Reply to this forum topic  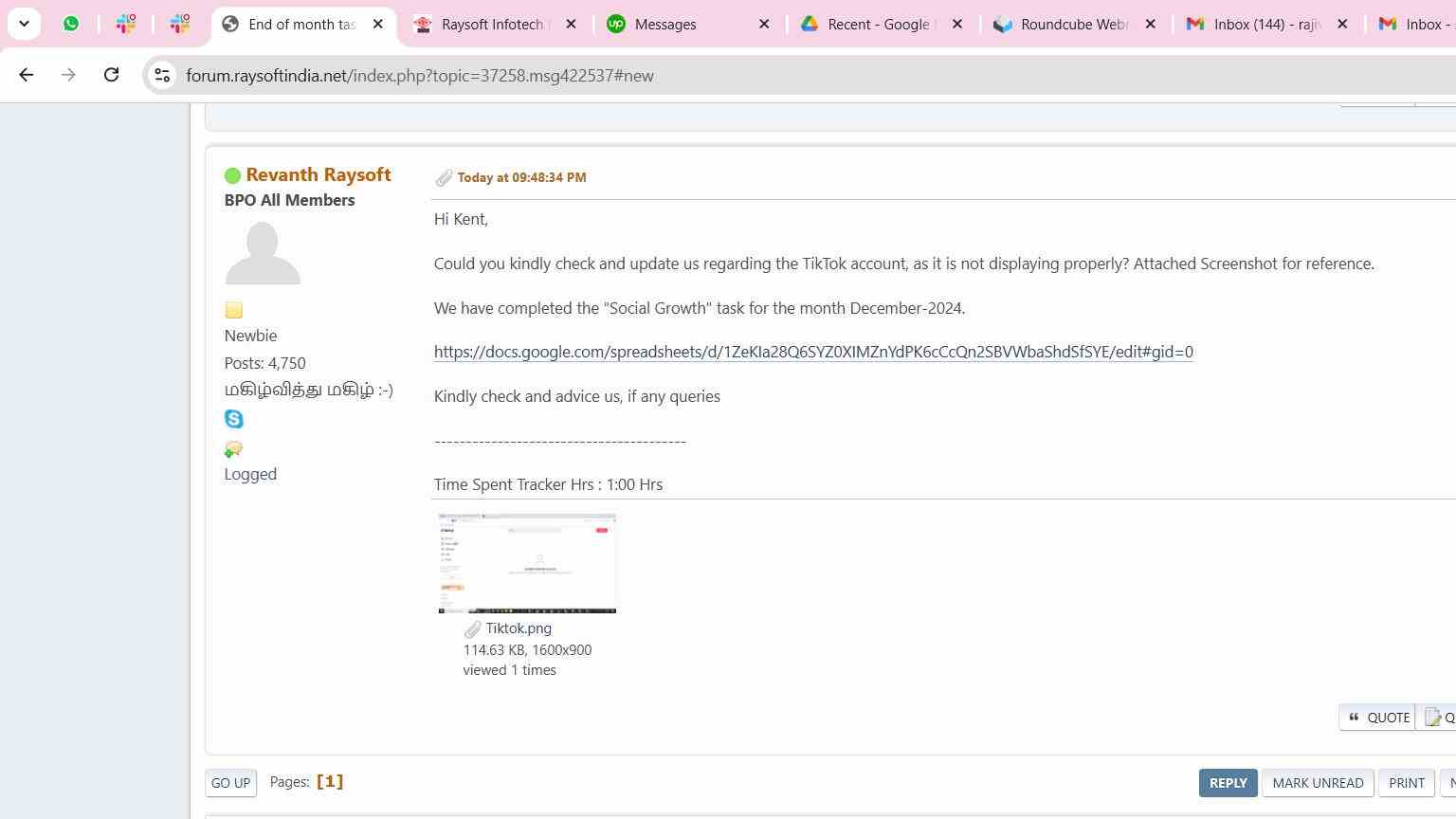[x=1228, y=783]
